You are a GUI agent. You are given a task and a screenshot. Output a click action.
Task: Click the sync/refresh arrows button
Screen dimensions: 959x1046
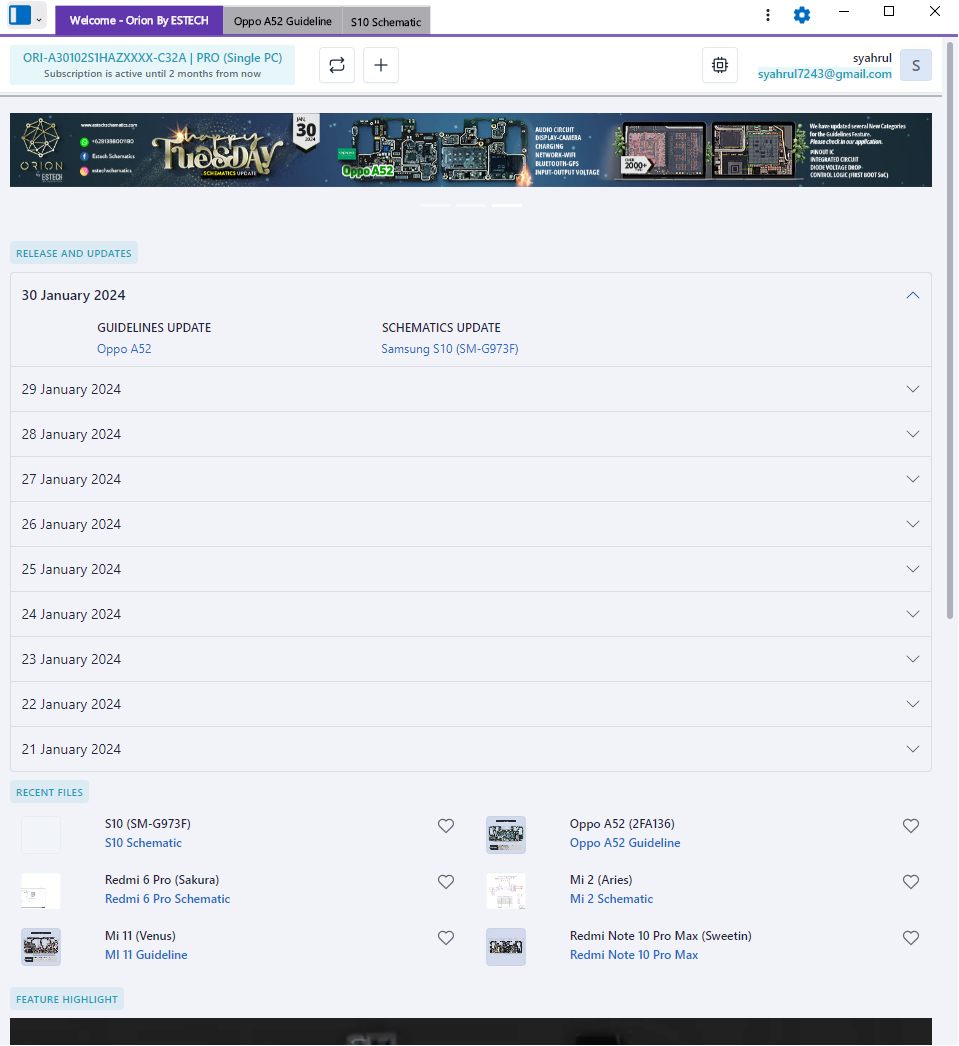(337, 65)
